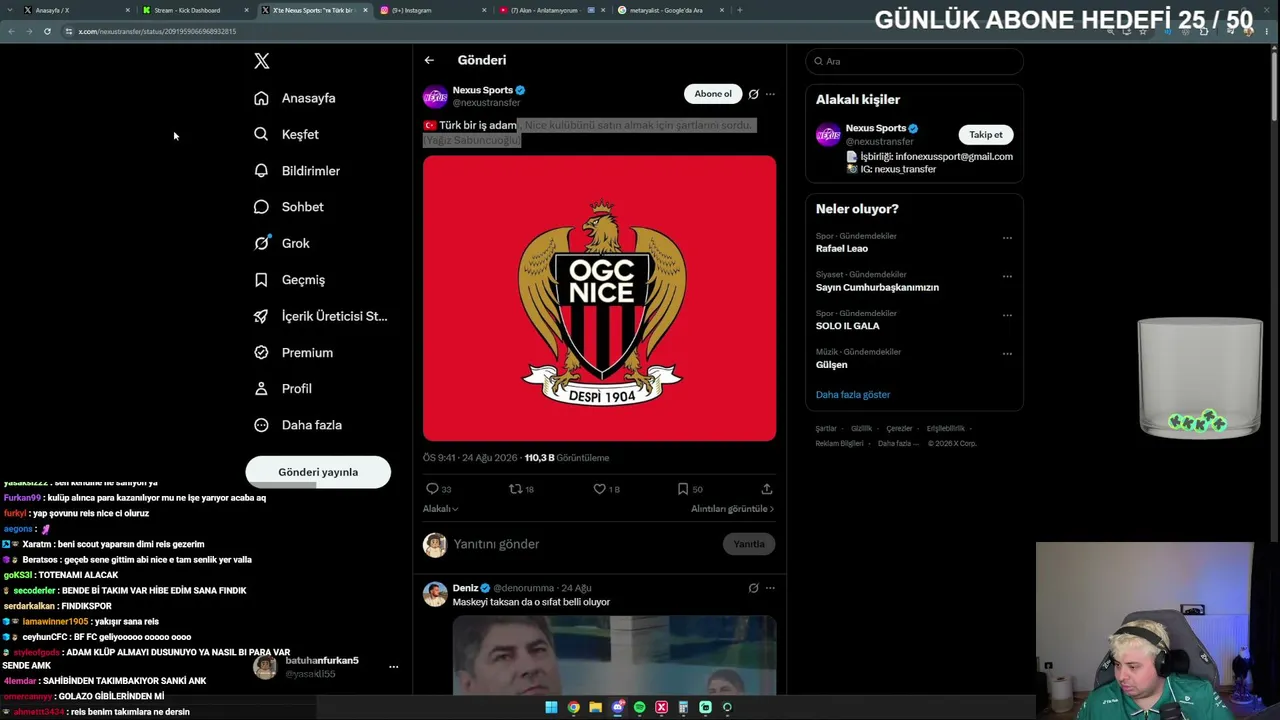Open Calculator from the taskbar
The image size is (1280, 720).
[x=683, y=708]
